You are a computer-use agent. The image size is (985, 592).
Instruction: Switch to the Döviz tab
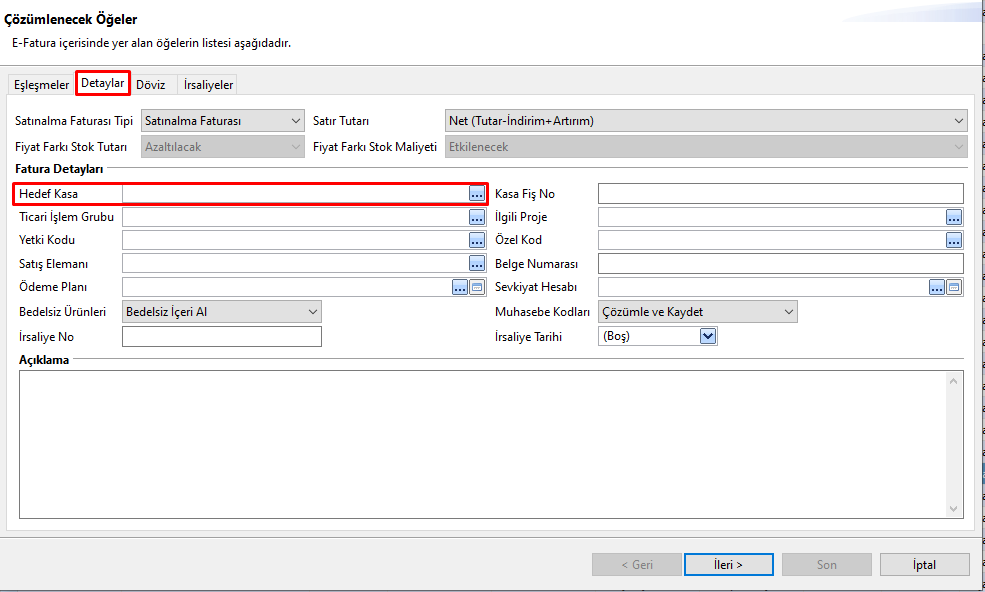click(150, 85)
